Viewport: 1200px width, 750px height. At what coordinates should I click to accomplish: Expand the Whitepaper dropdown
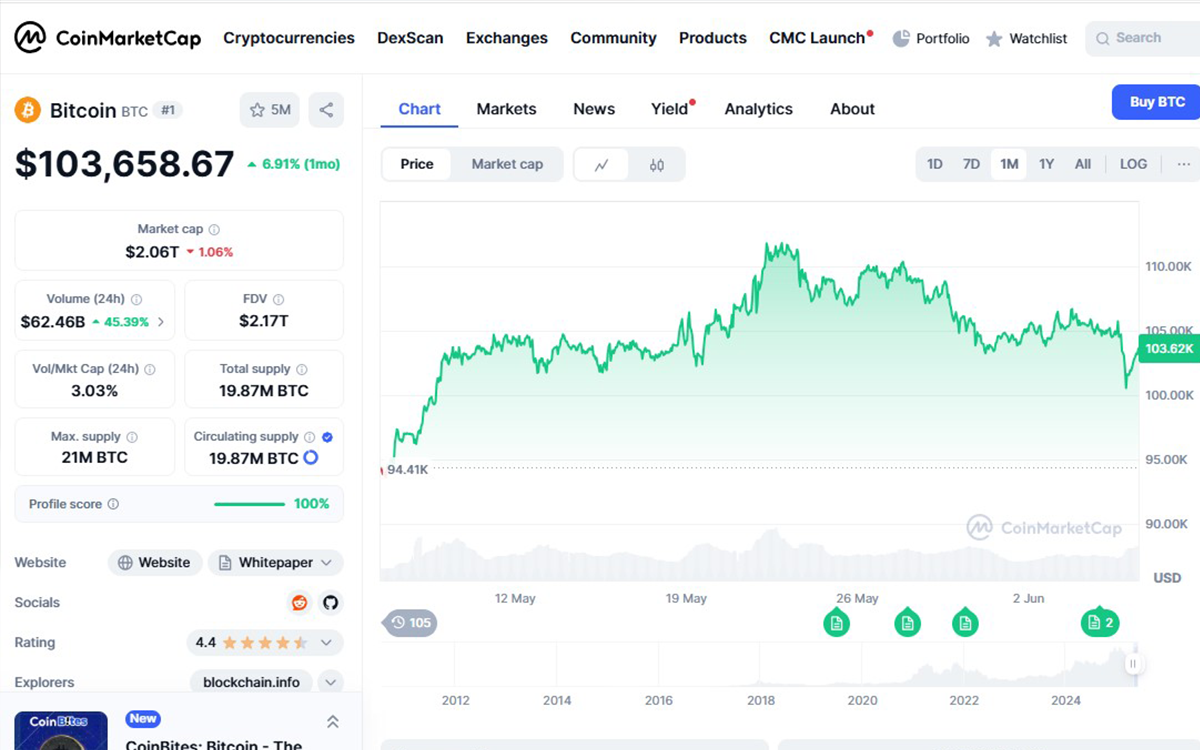pyautogui.click(x=275, y=562)
